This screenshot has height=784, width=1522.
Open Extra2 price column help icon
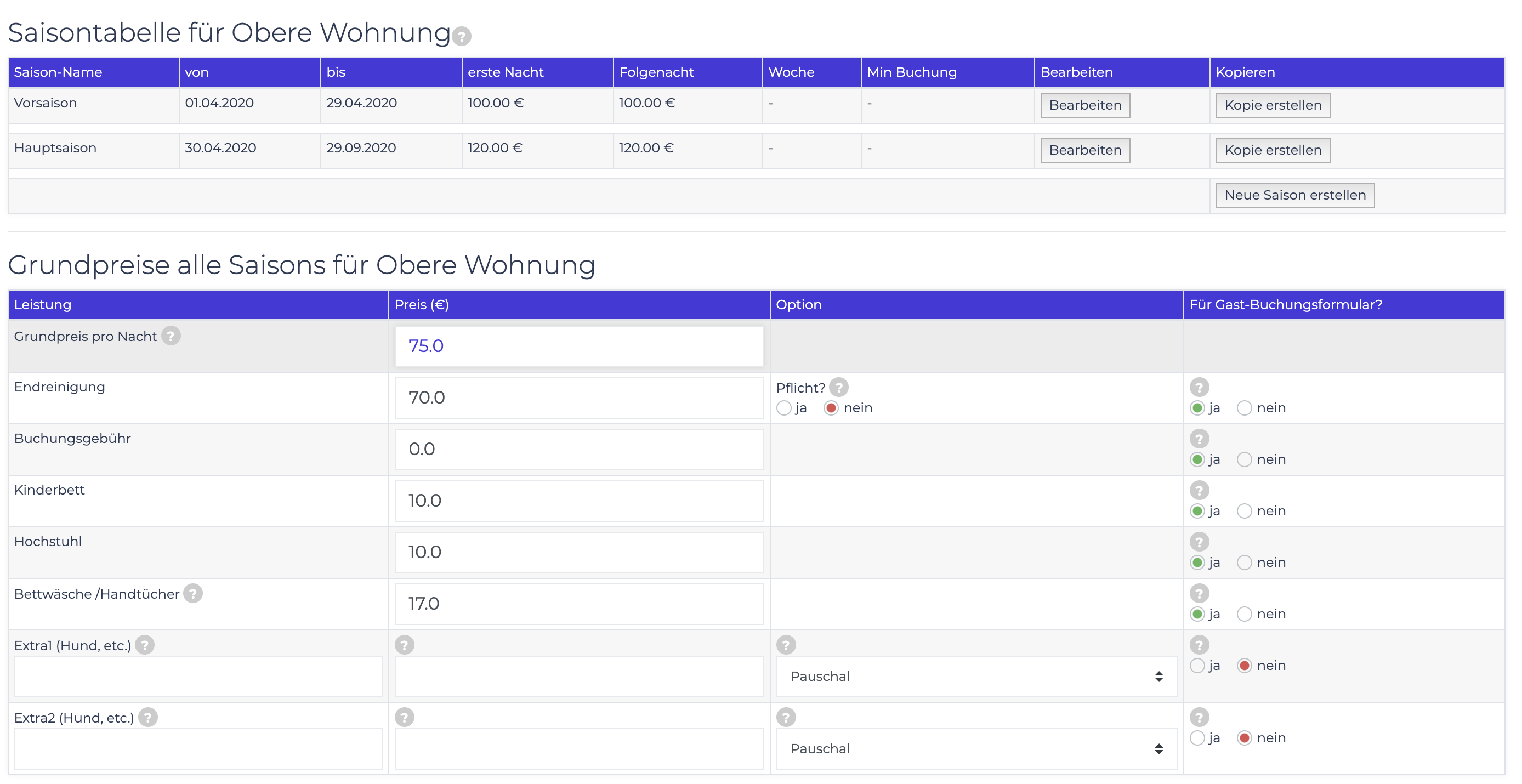click(404, 717)
